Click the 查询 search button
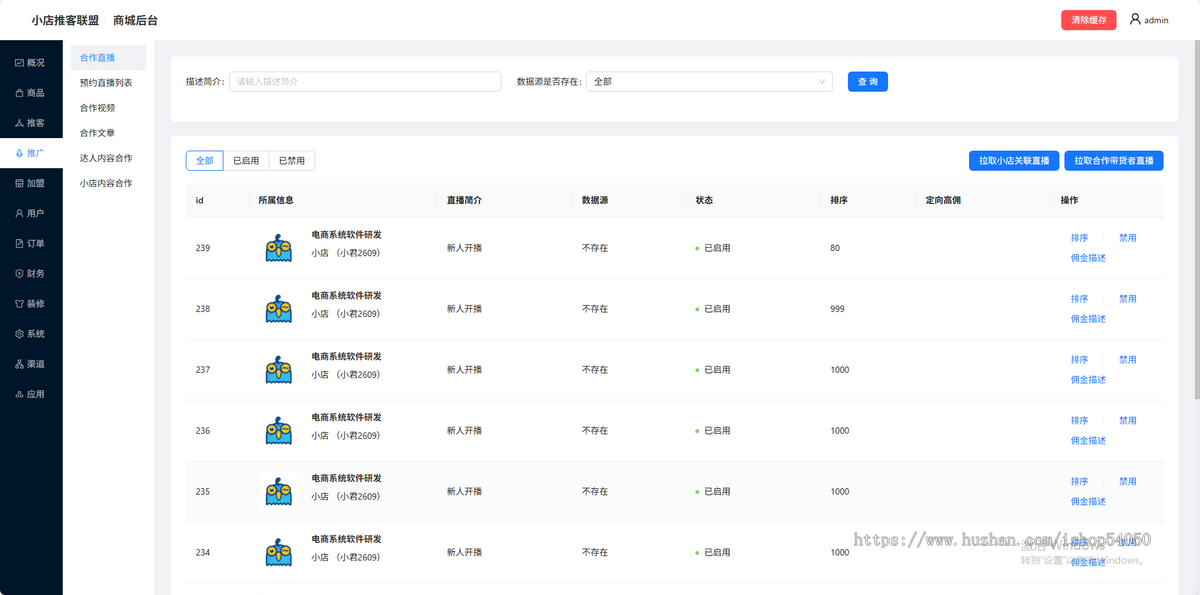The image size is (1200, 595). tap(867, 82)
